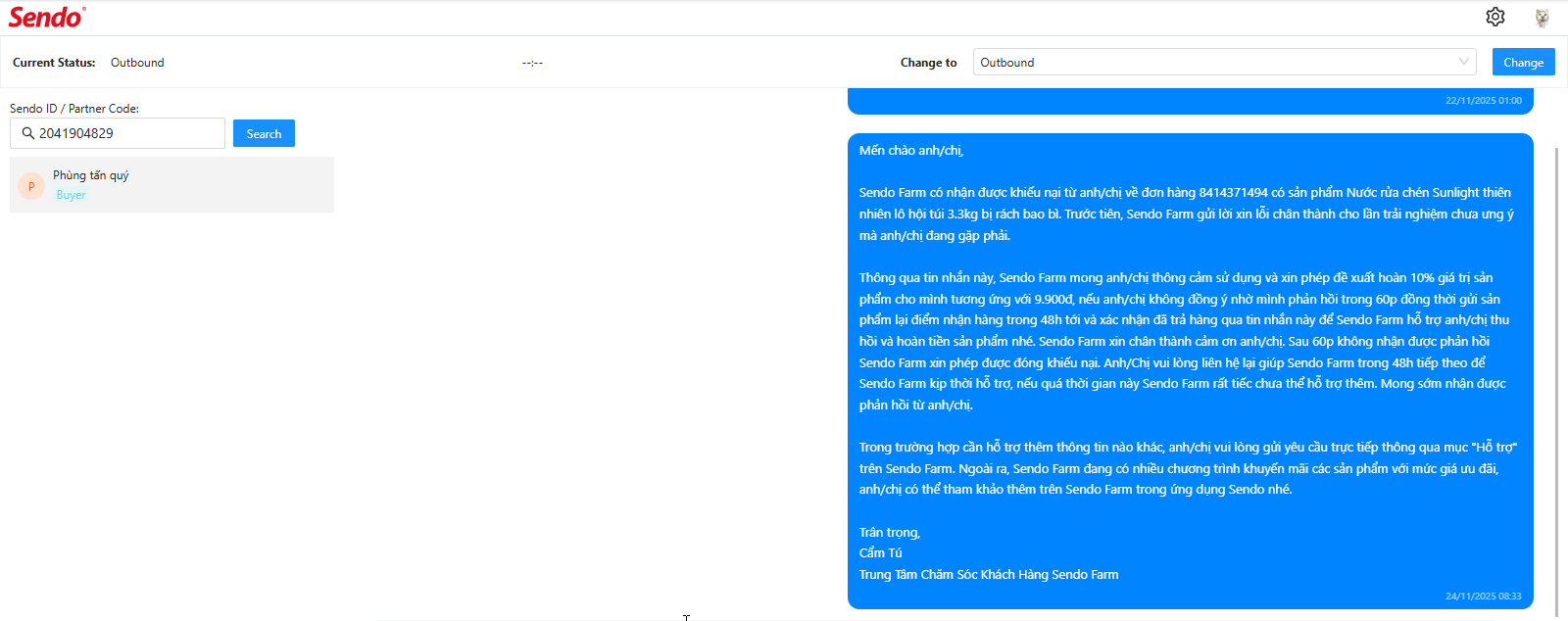Click the Buyer tag label

[72, 195]
